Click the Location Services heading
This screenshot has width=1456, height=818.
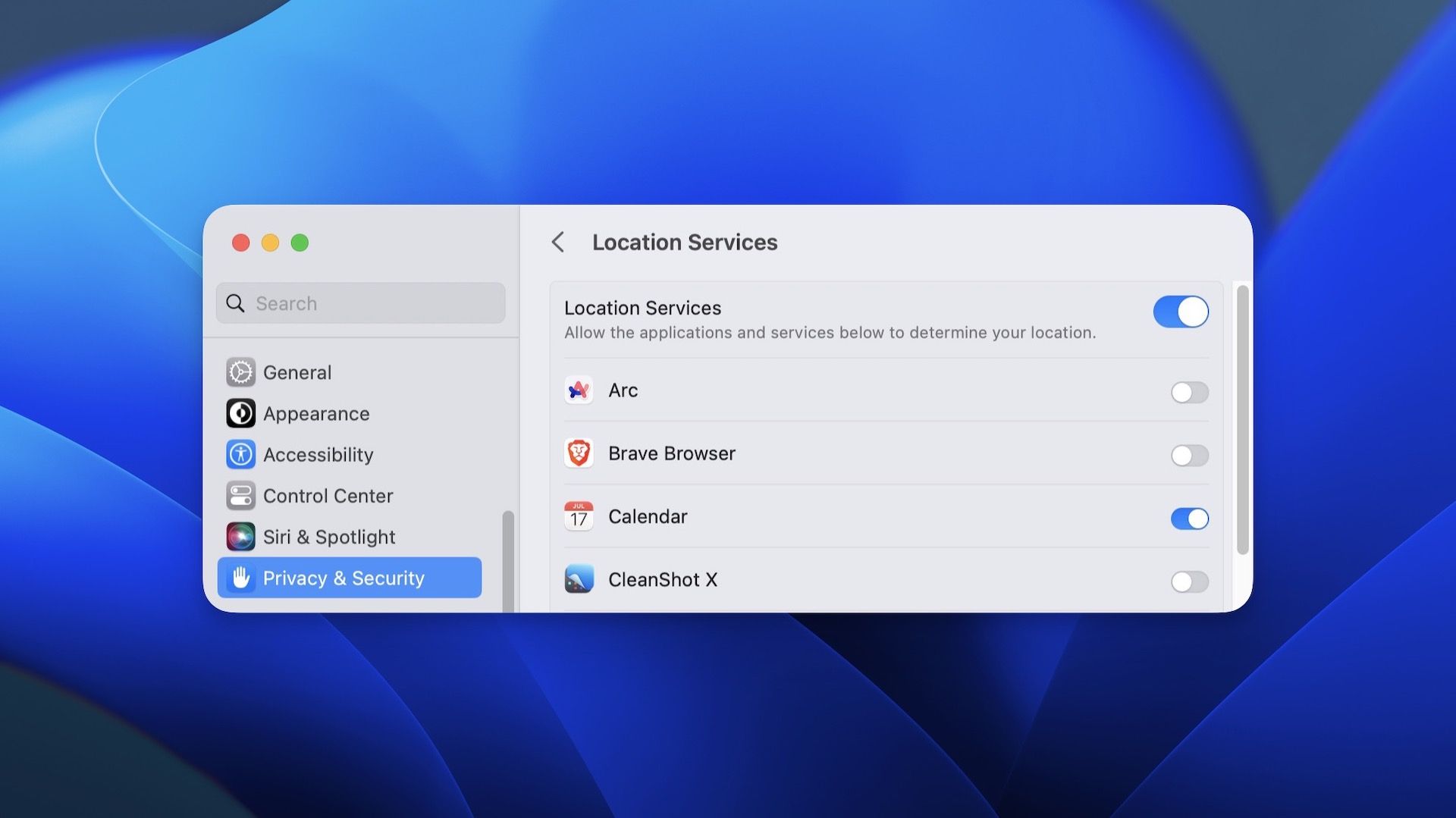[x=685, y=243]
